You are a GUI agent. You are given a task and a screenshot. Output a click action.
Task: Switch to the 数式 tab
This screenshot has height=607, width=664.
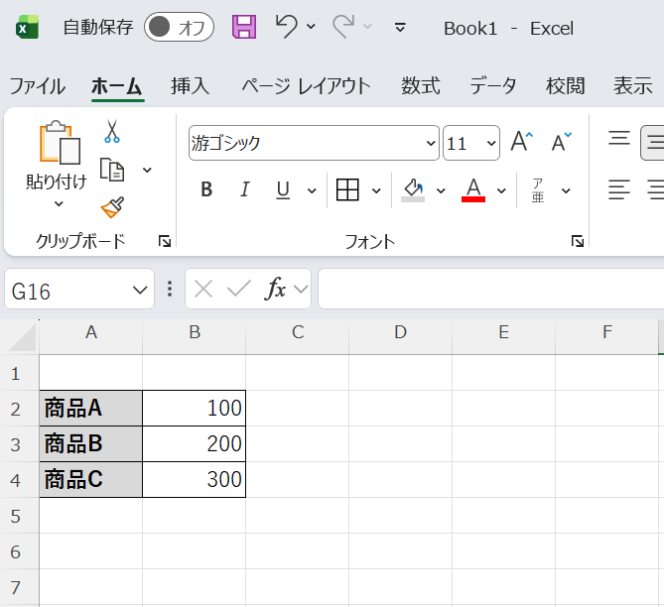coord(421,86)
